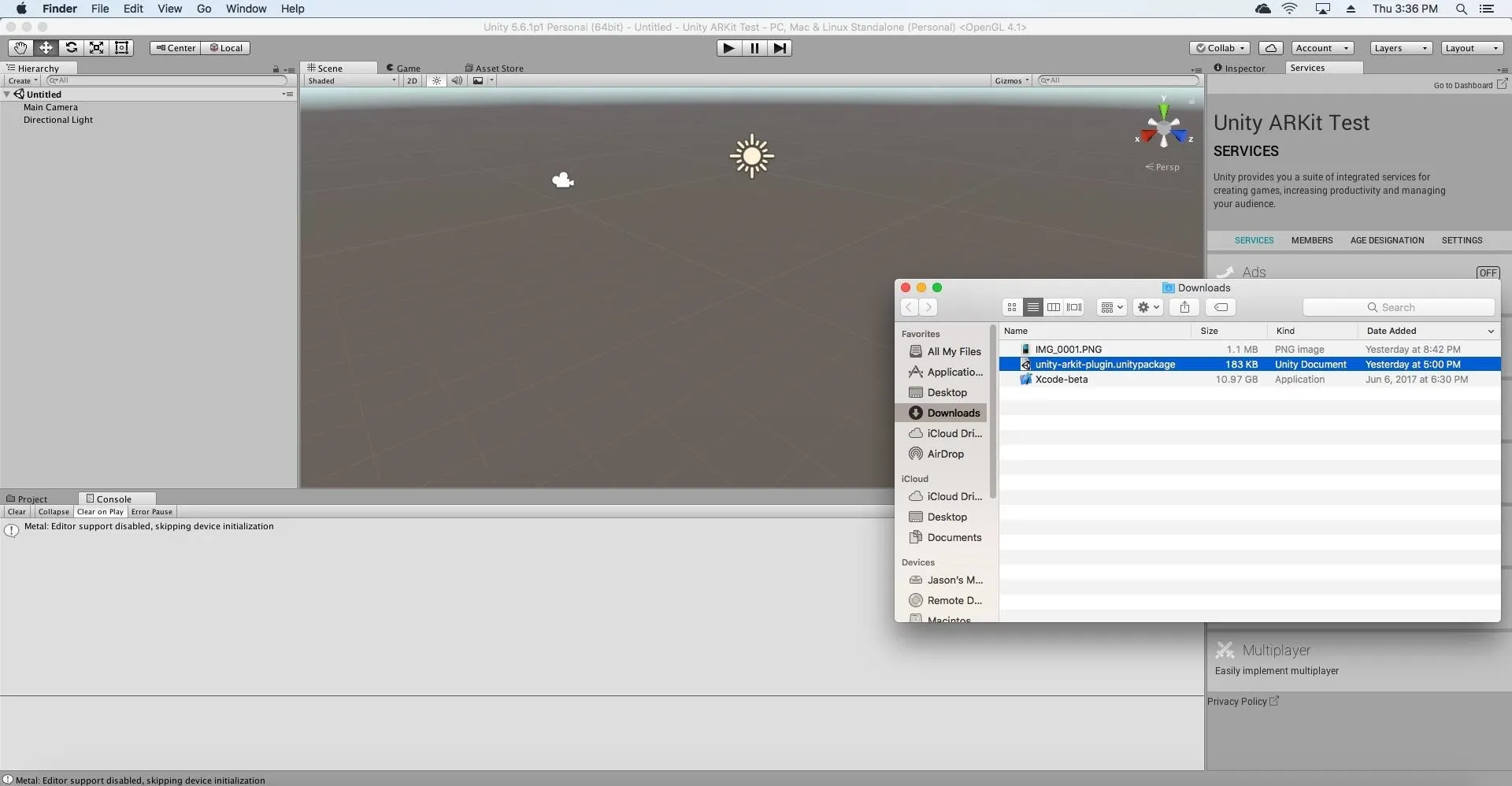1512x786 pixels.
Task: Open Applications in Finder sidebar
Action: click(941, 373)
